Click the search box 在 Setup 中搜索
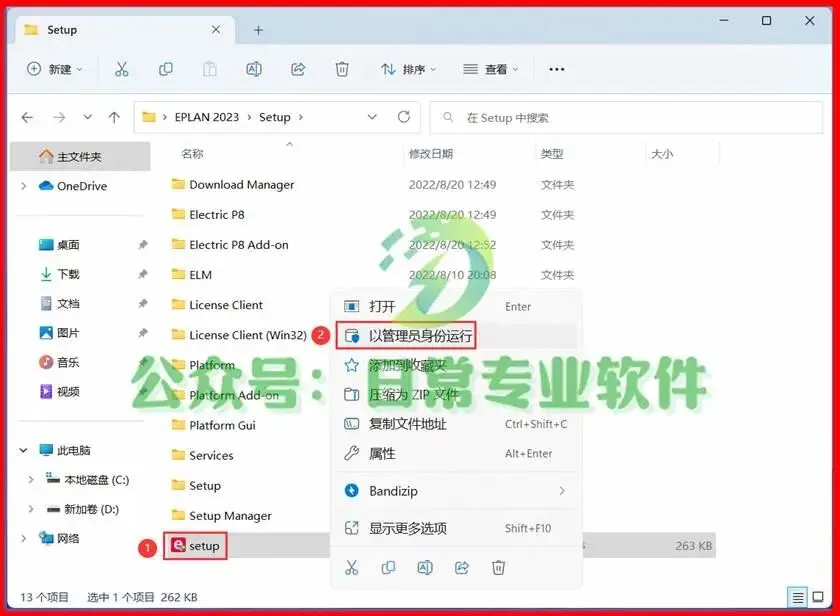This screenshot has height=616, width=840. (626, 117)
